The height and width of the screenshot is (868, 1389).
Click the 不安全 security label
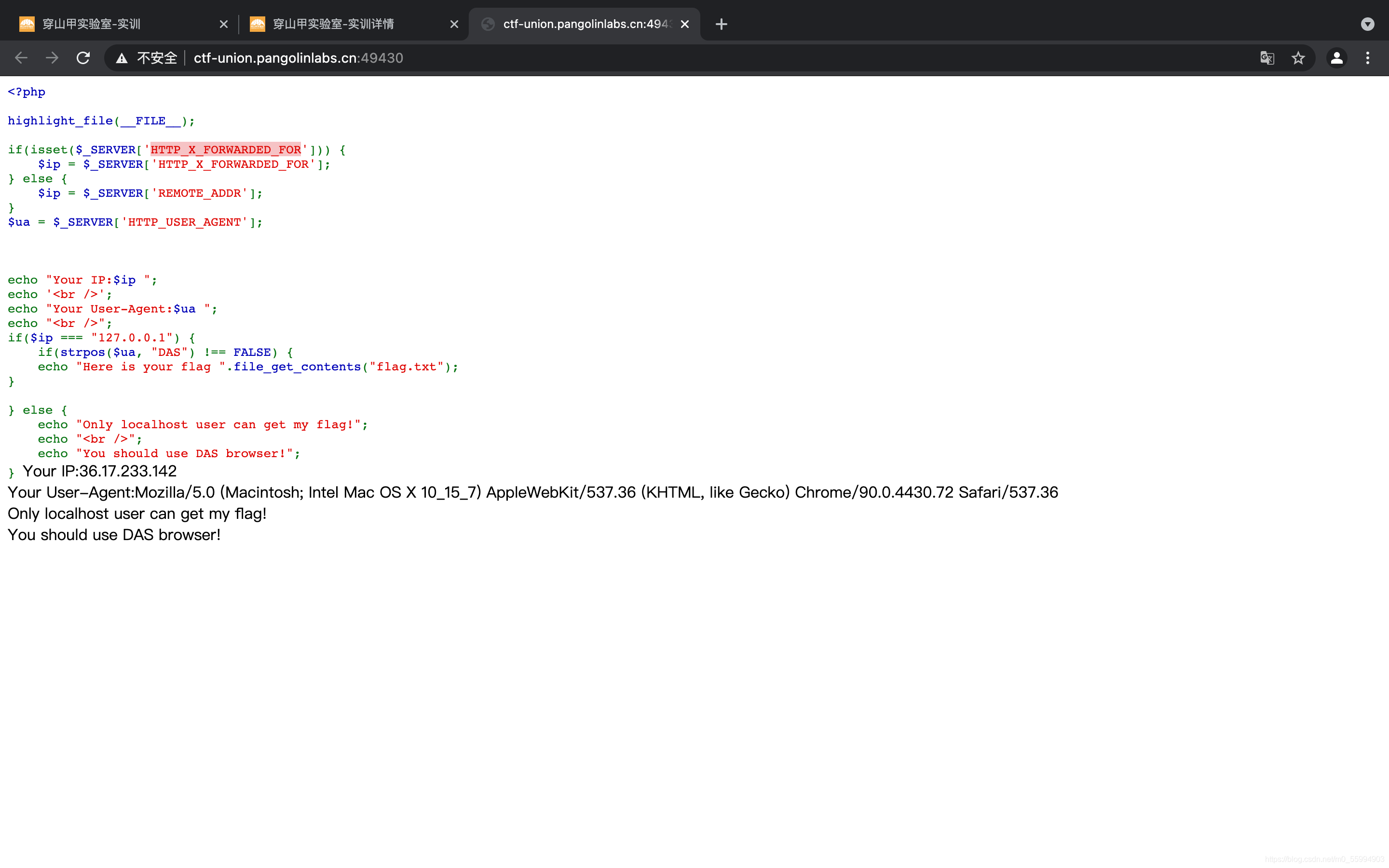coord(157,58)
